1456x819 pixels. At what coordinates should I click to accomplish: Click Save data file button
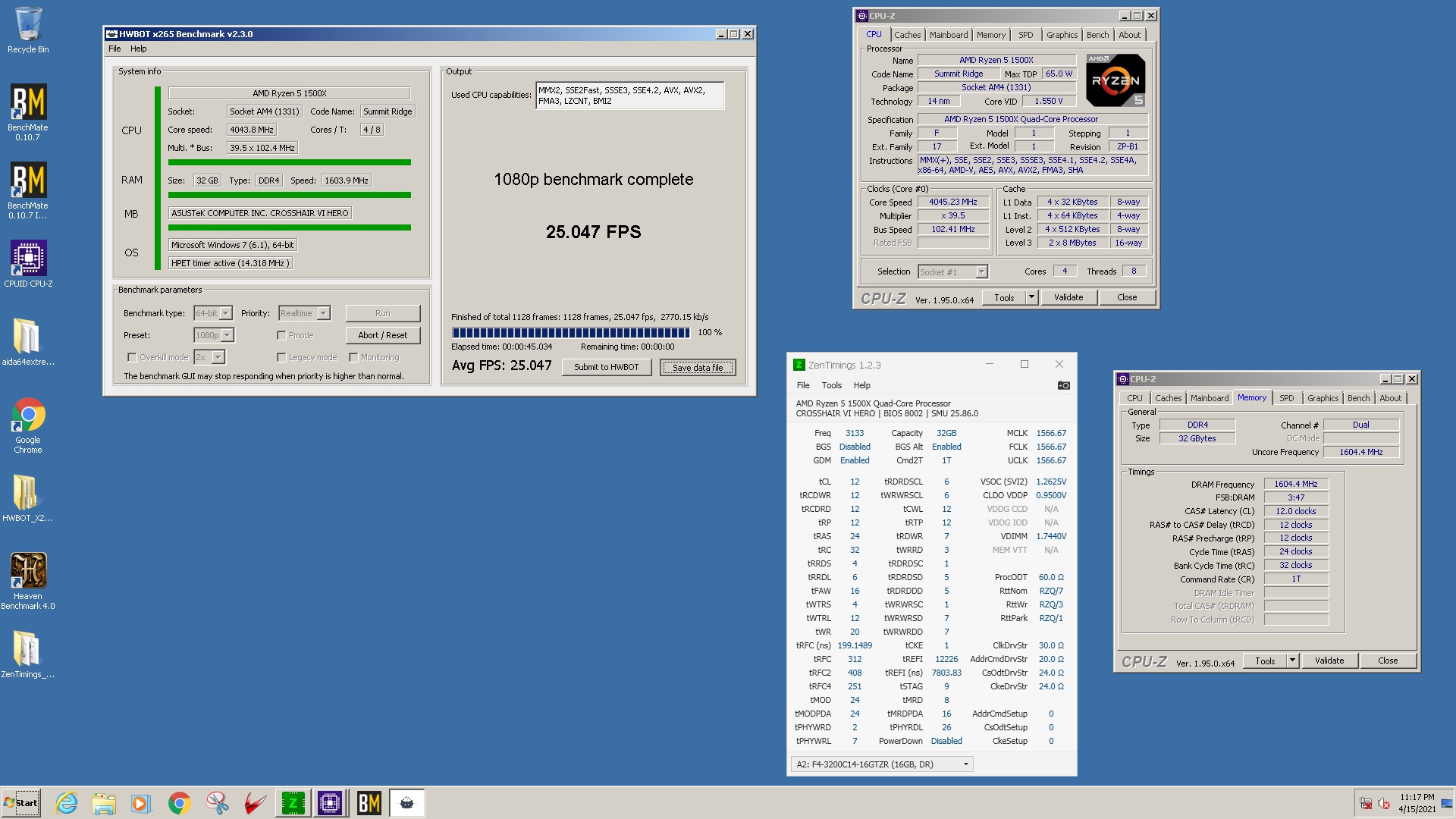[x=698, y=368]
